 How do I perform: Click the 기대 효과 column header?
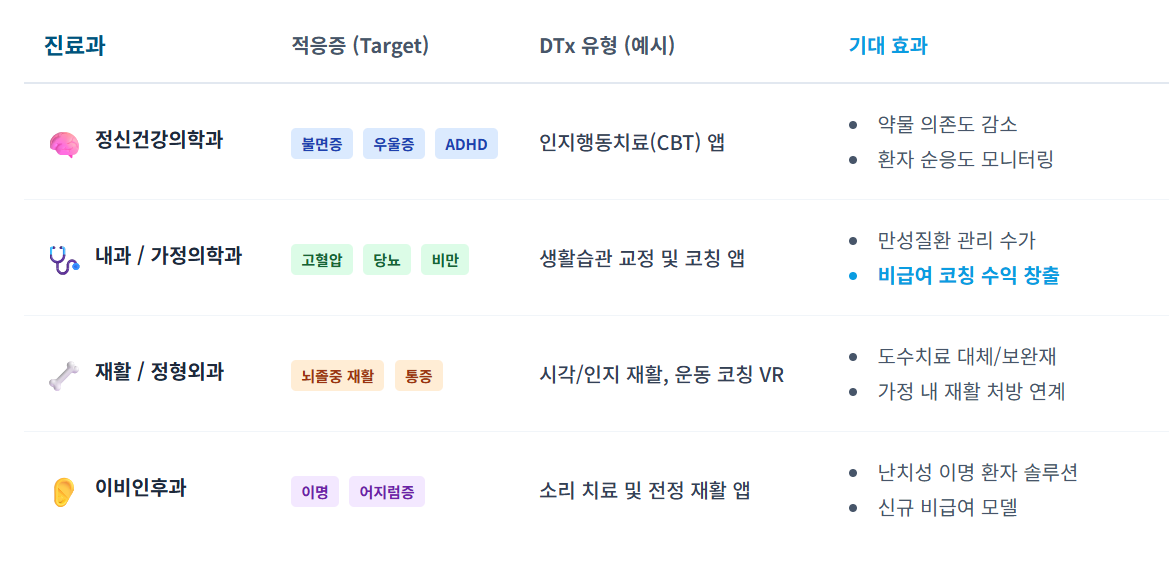[887, 46]
